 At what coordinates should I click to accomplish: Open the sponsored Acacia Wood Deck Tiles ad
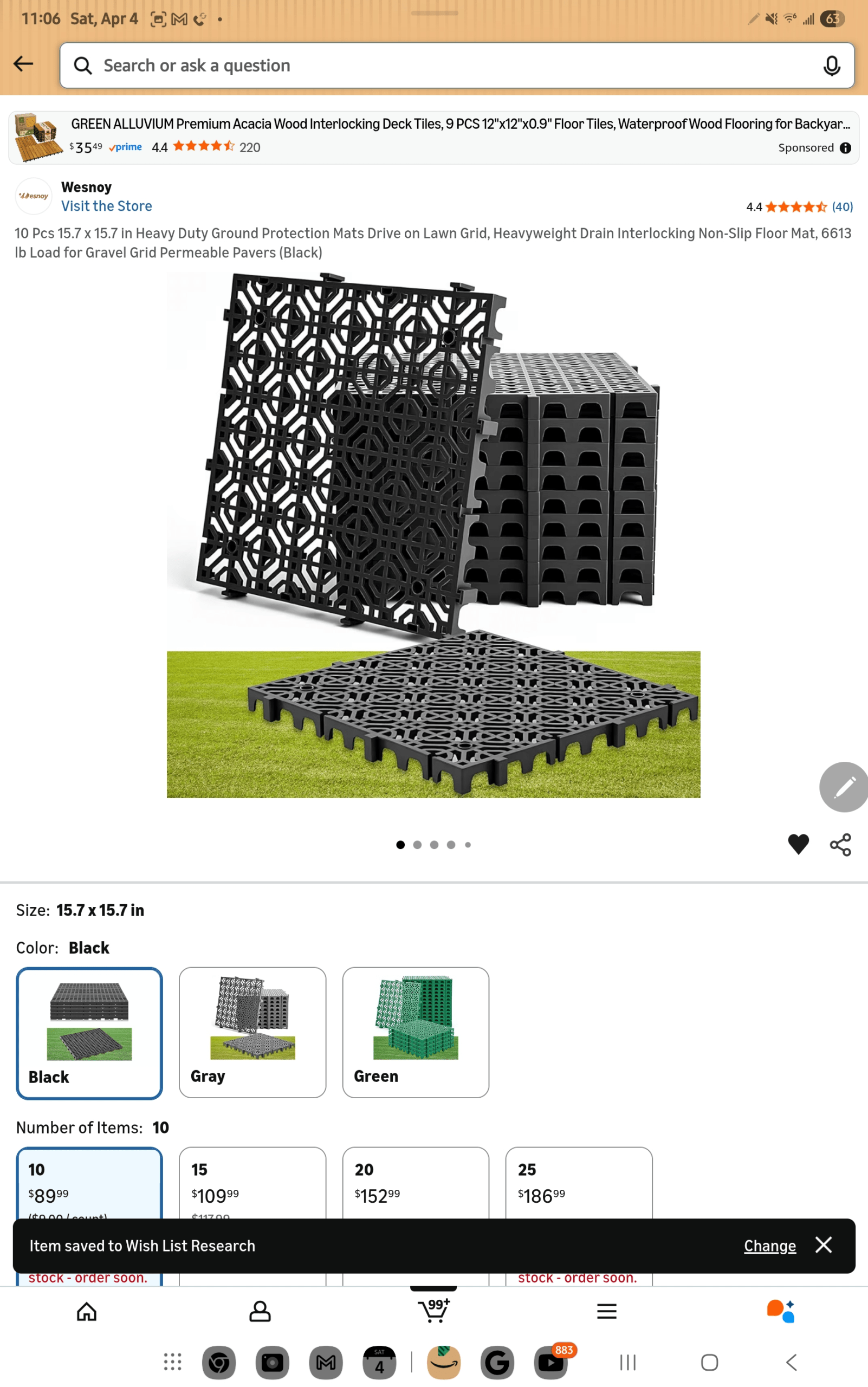point(434,138)
